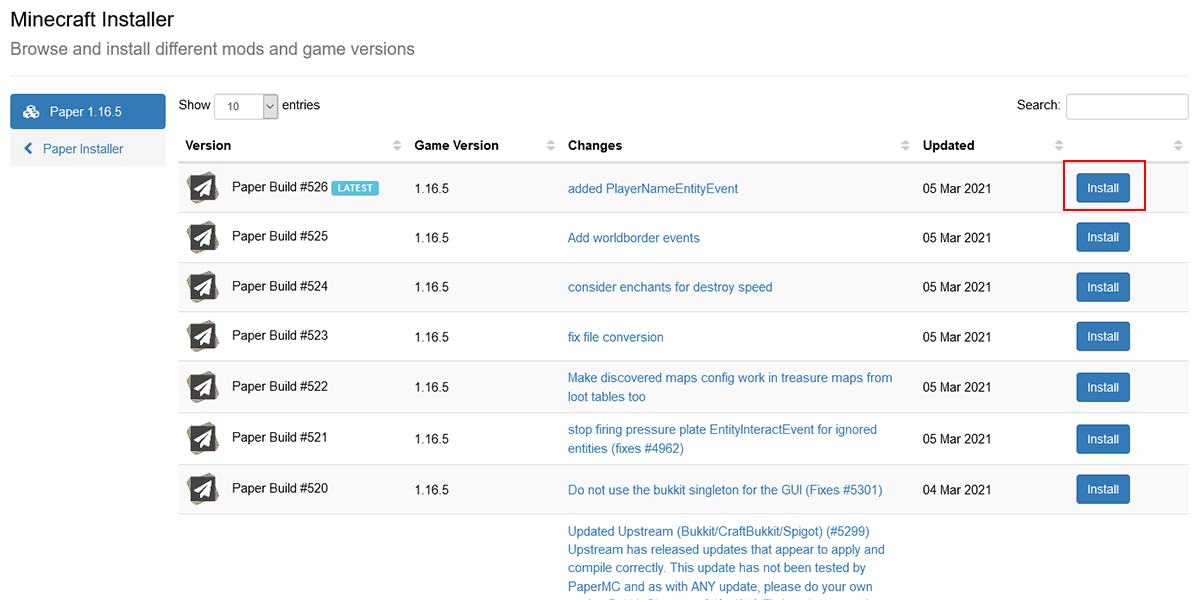Viewport: 1200px width, 600px height.
Task: Click the 'Paper Build #525' version text
Action: (280, 236)
